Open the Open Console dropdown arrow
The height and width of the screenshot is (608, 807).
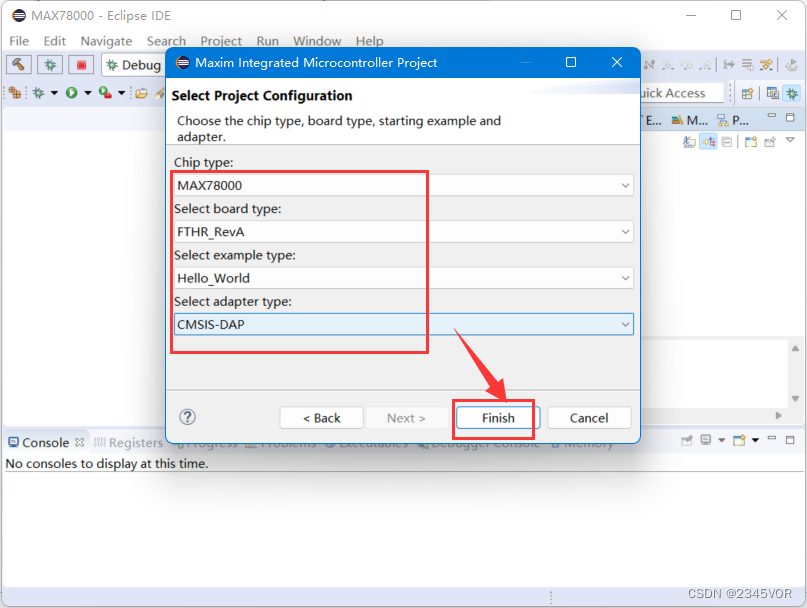756,441
